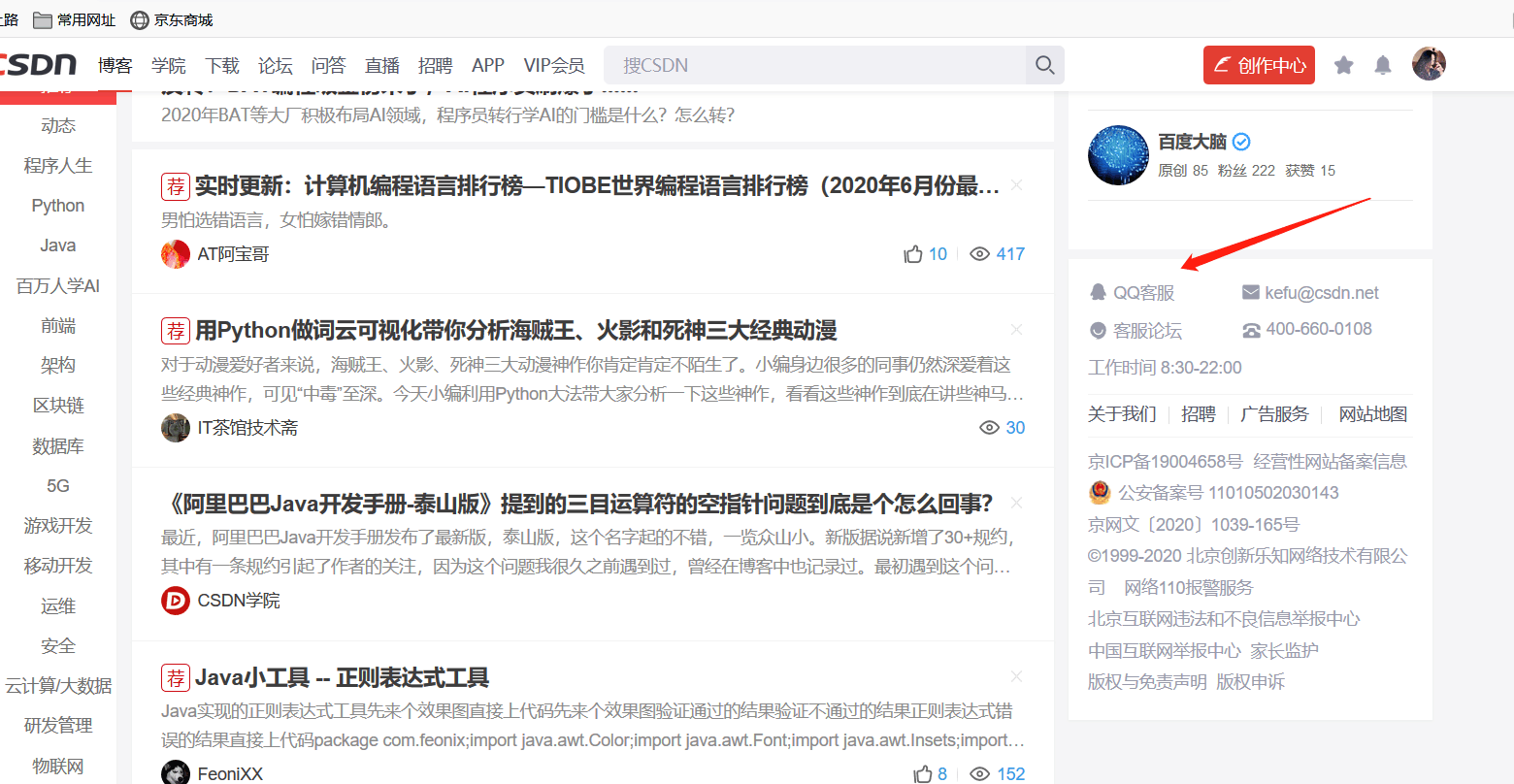The image size is (1514, 784).
Task: Open the Python词云 anime article title
Action: (x=516, y=330)
